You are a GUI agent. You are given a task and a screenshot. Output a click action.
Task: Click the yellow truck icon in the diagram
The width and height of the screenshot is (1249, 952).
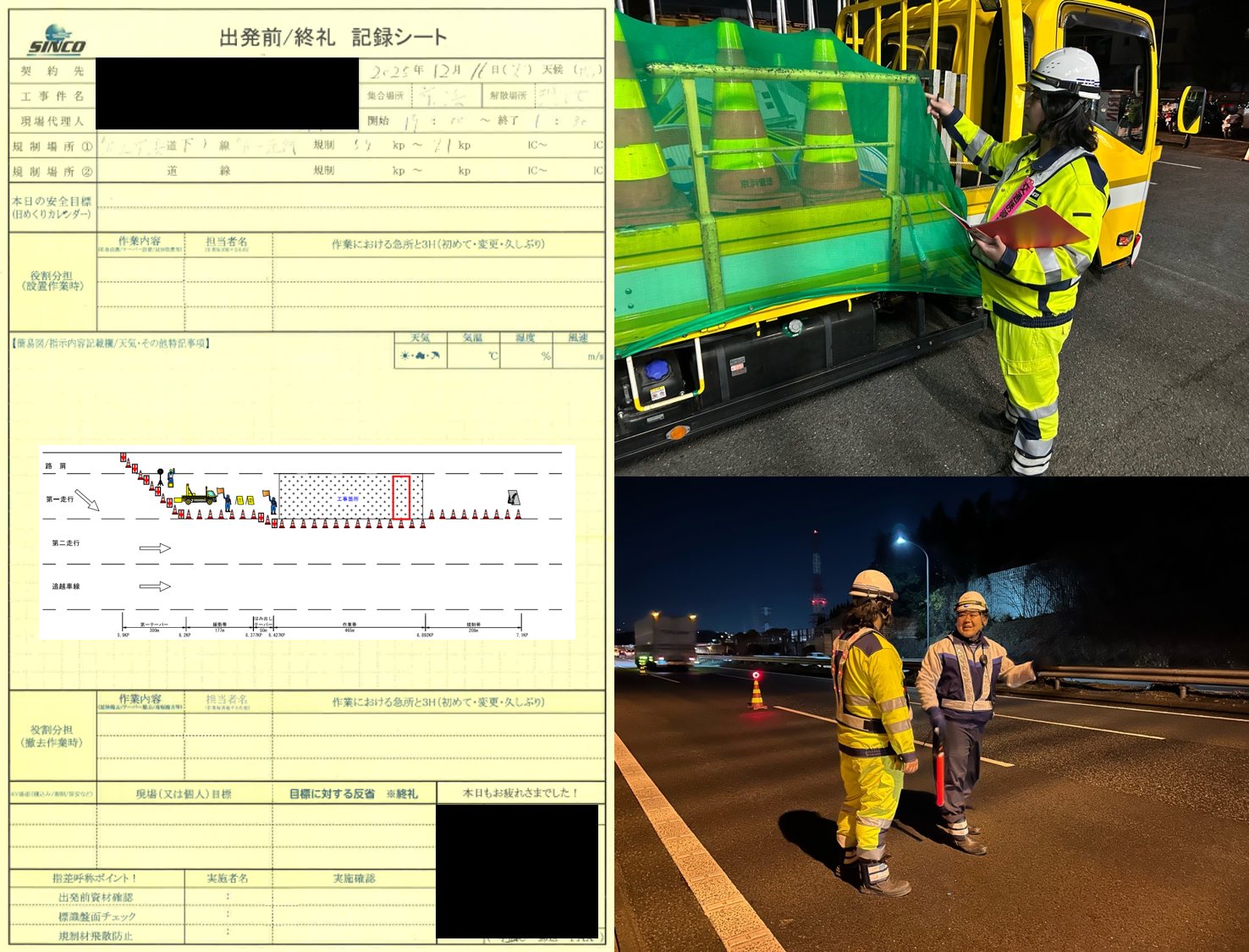point(198,495)
